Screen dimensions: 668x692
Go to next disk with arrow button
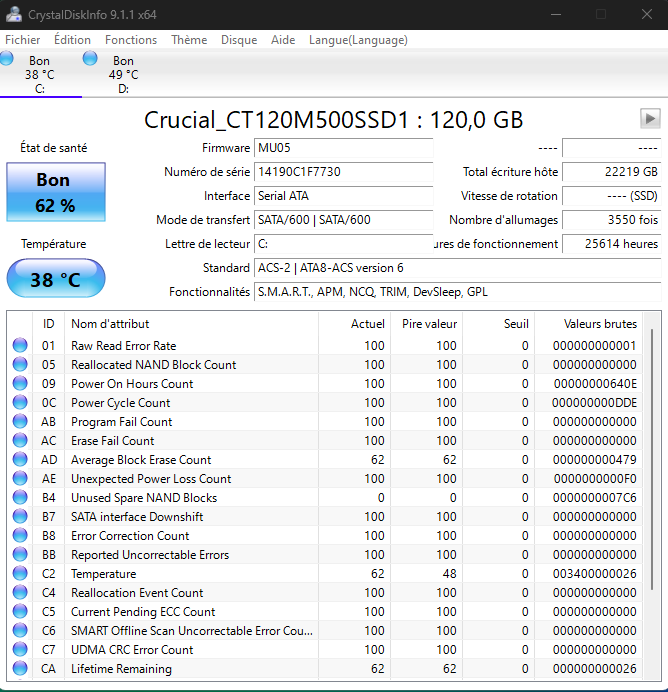coord(650,118)
